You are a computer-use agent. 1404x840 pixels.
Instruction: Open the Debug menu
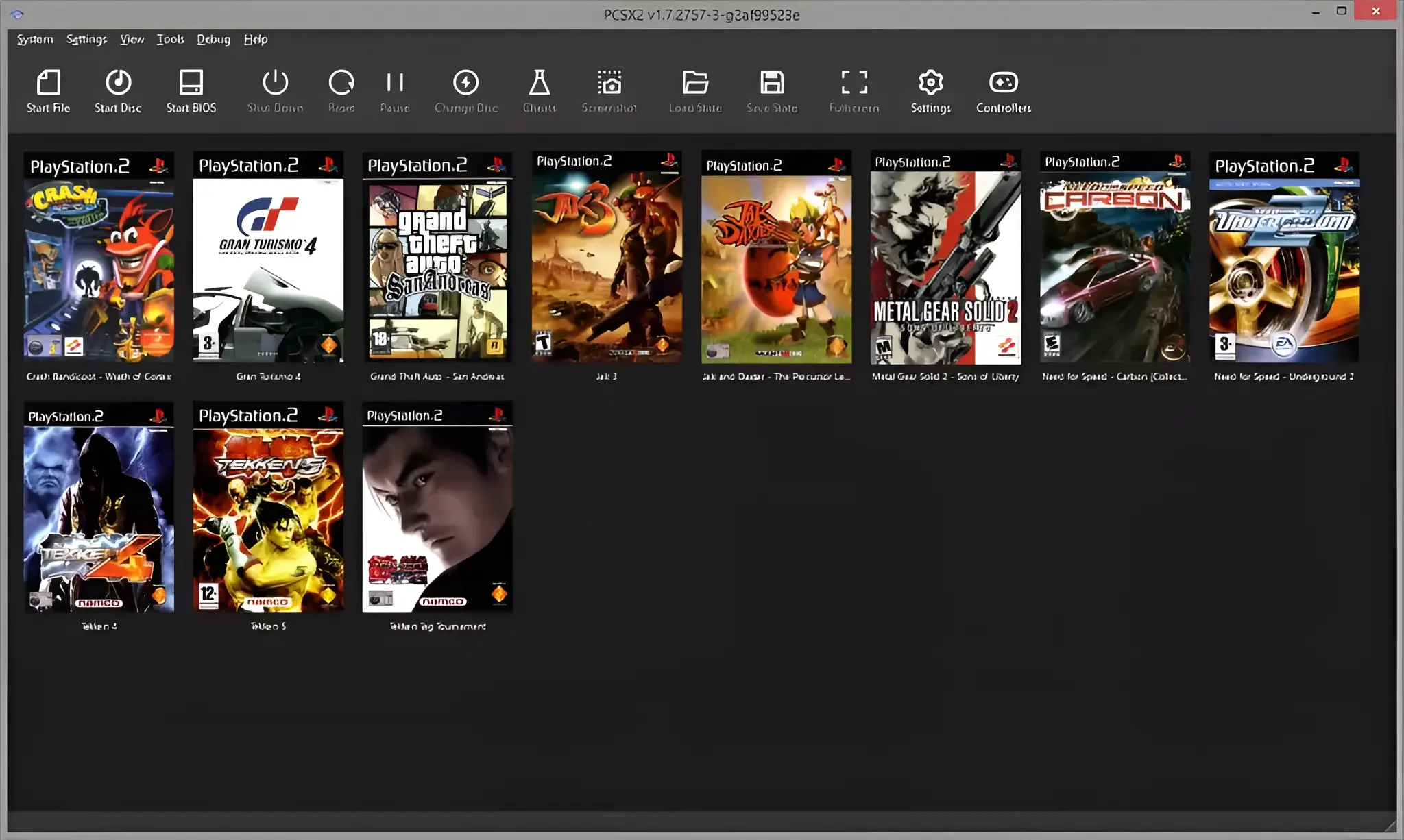(x=213, y=39)
